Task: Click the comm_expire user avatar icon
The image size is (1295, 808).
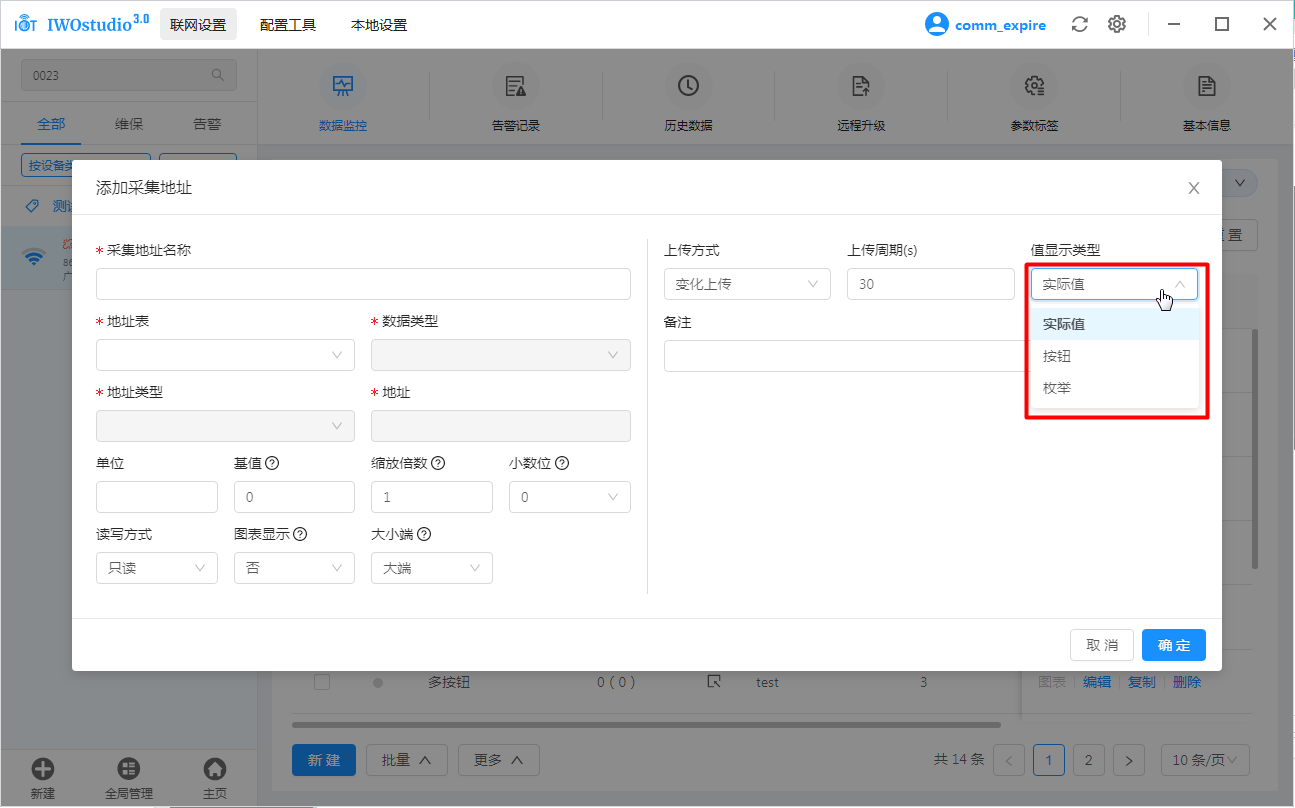Action: click(x=936, y=24)
